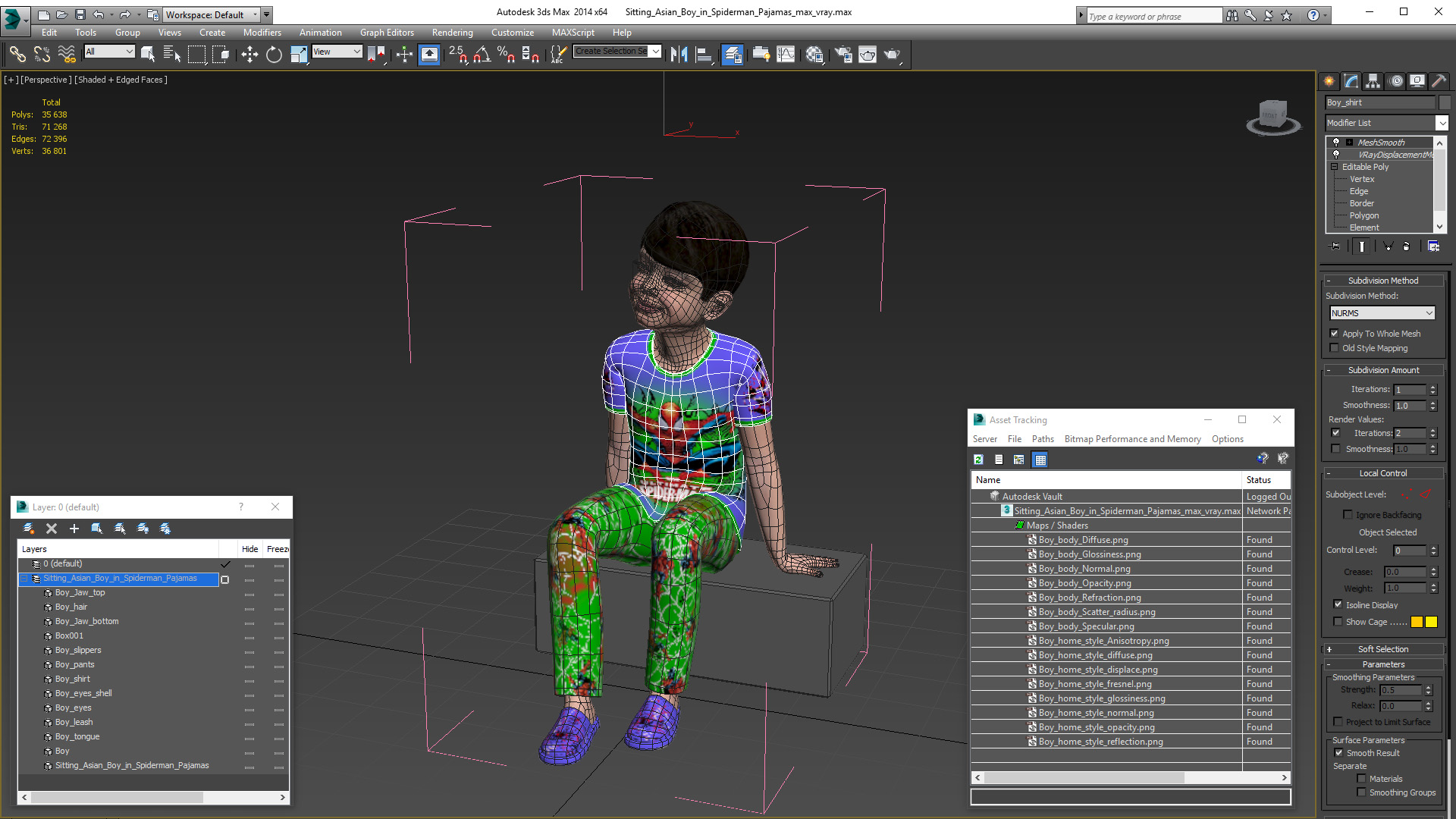Switch to the Hierarchy command panel tab

point(1373,81)
